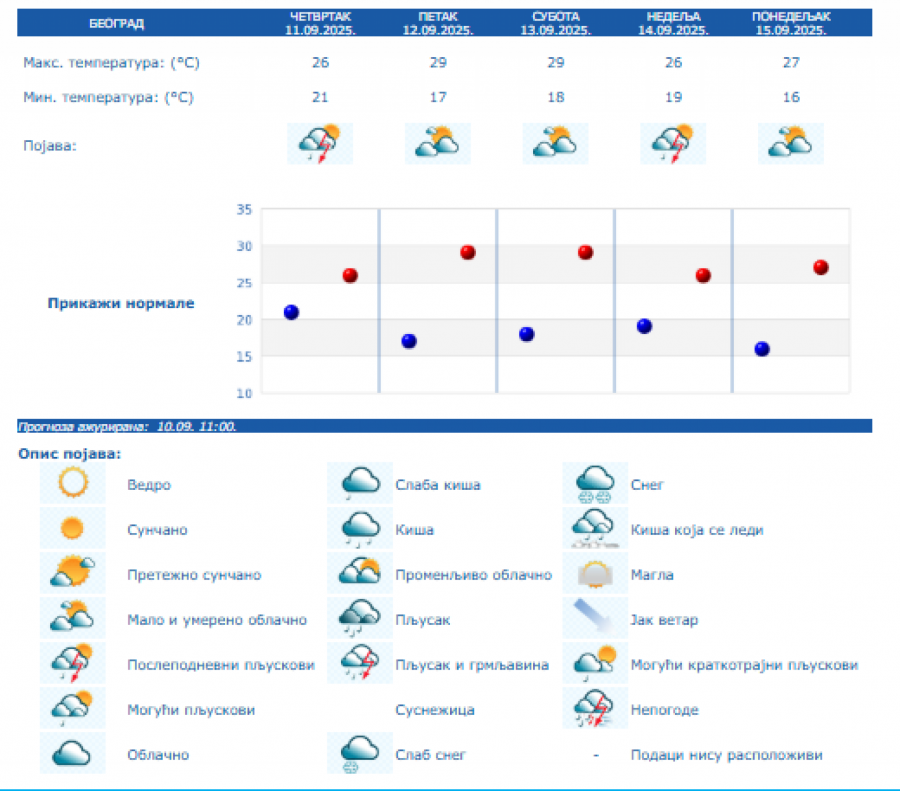Click Friday's red max temperature point
Screen dimensions: 900x791
(x=467, y=252)
